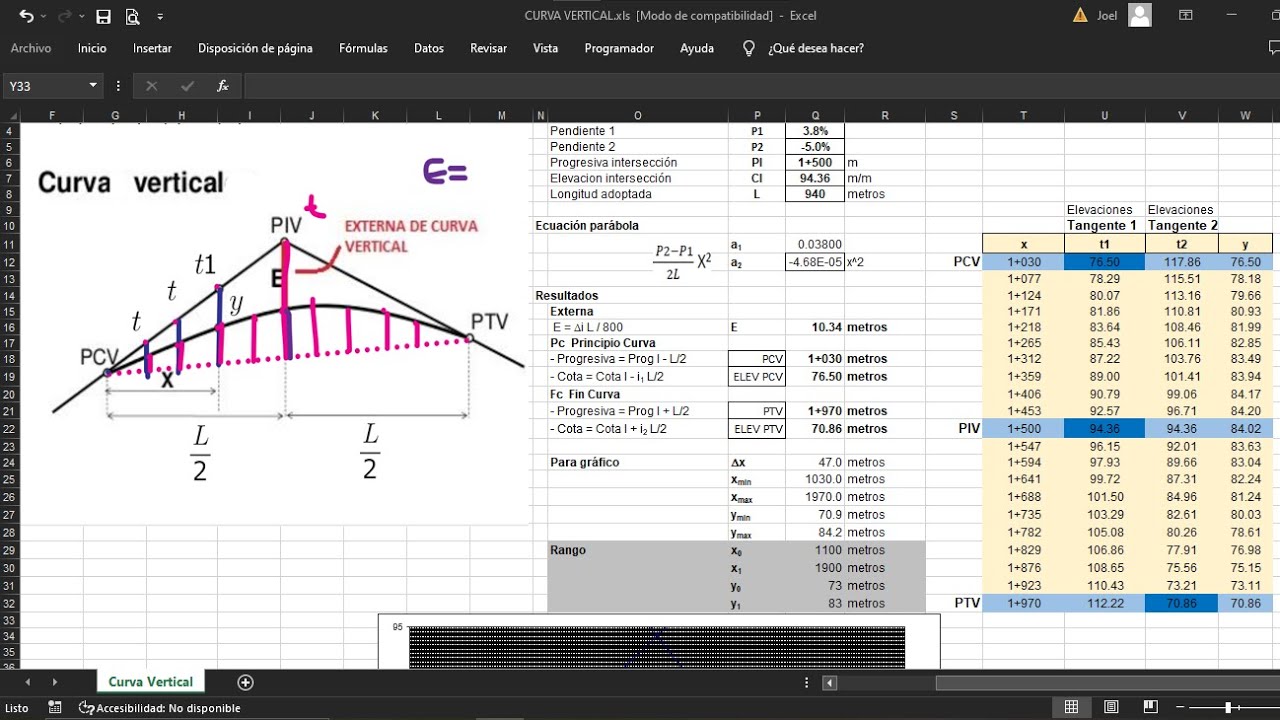This screenshot has width=1280, height=720.
Task: Open the undo history dropdown arrow
Action: [44, 16]
